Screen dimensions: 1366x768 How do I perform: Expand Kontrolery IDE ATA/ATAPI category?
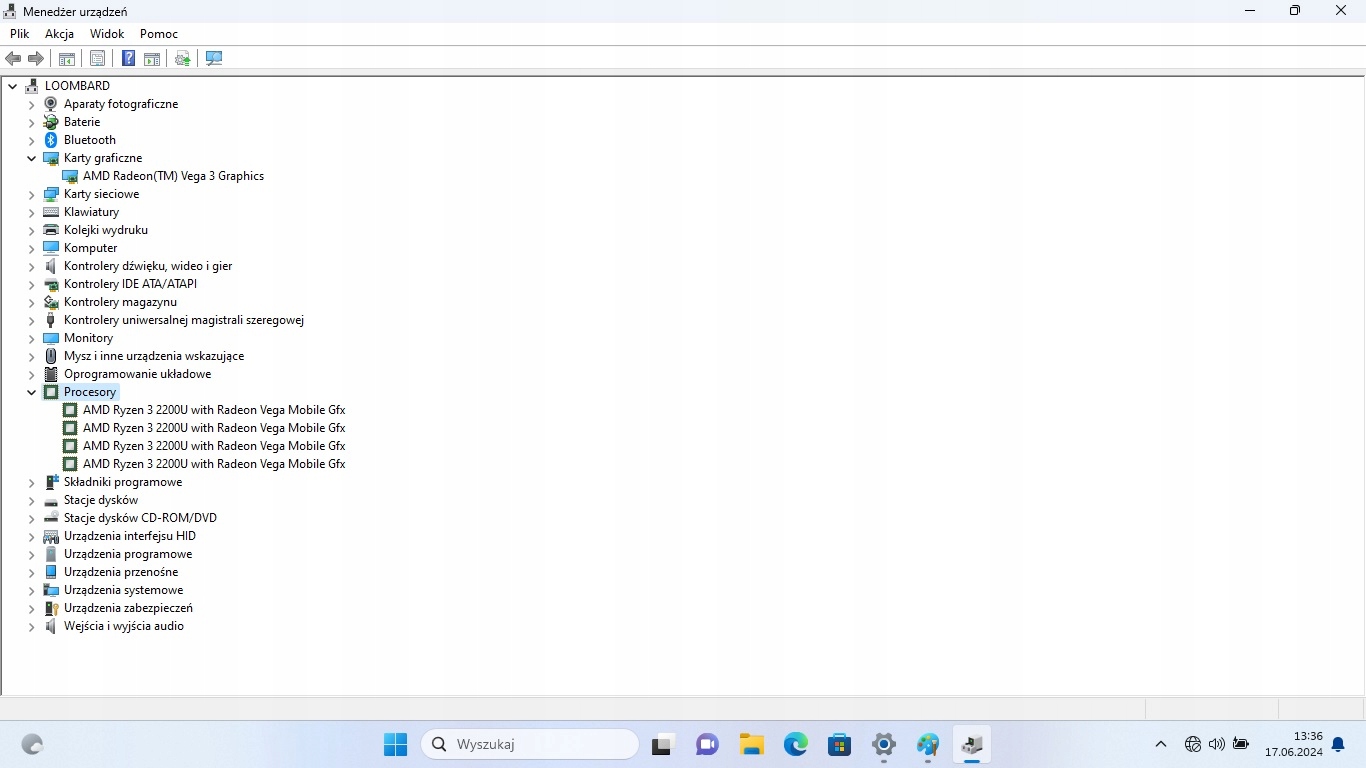point(32,284)
